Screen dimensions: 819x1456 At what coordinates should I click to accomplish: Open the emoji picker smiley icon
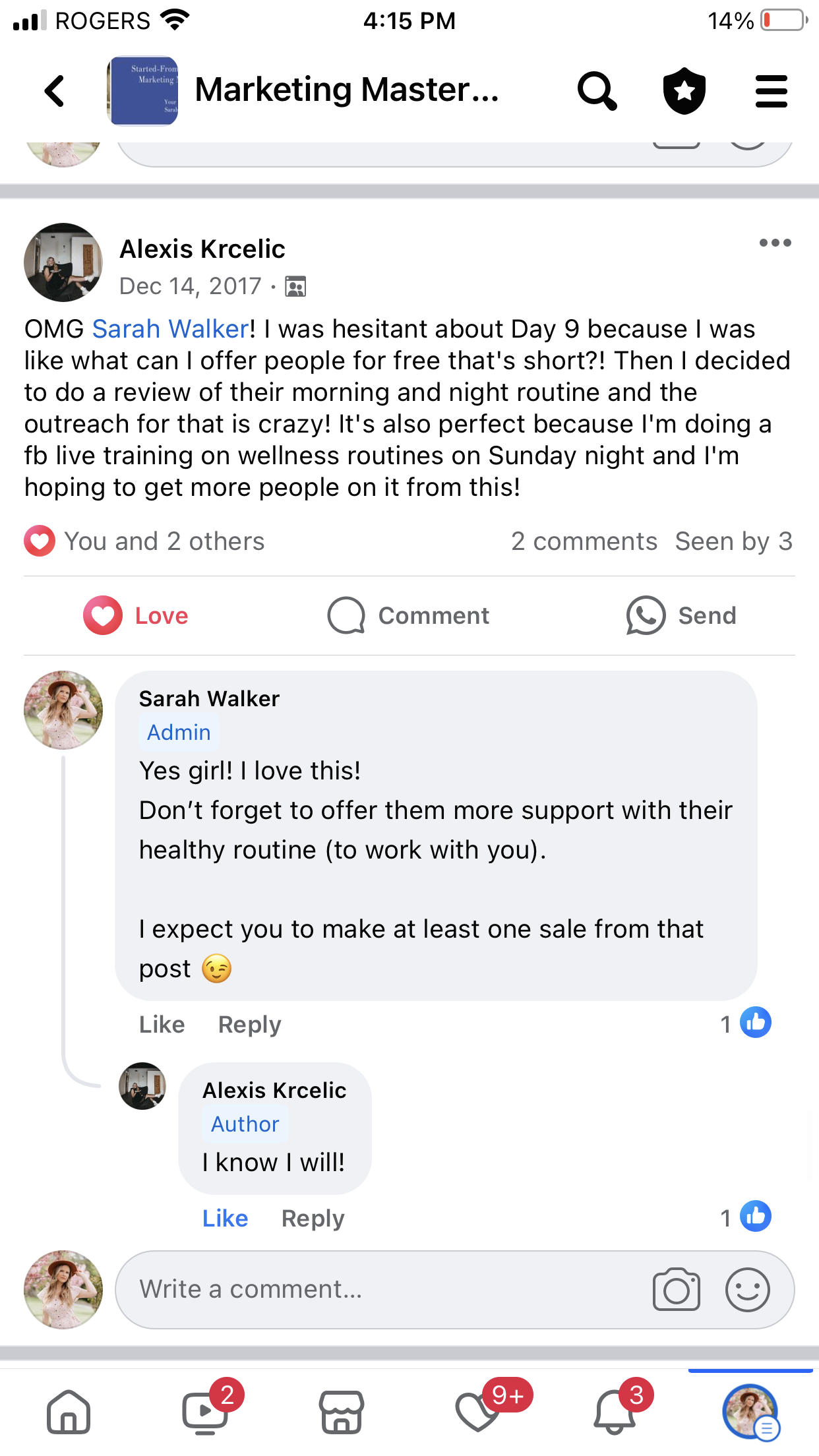tap(747, 1289)
